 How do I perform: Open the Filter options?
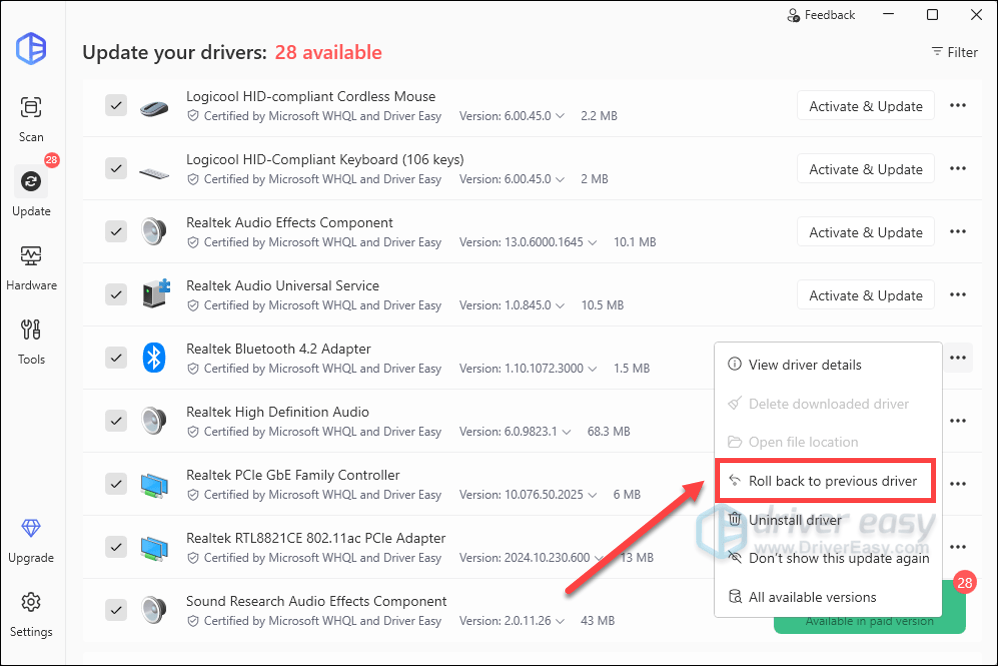954,52
